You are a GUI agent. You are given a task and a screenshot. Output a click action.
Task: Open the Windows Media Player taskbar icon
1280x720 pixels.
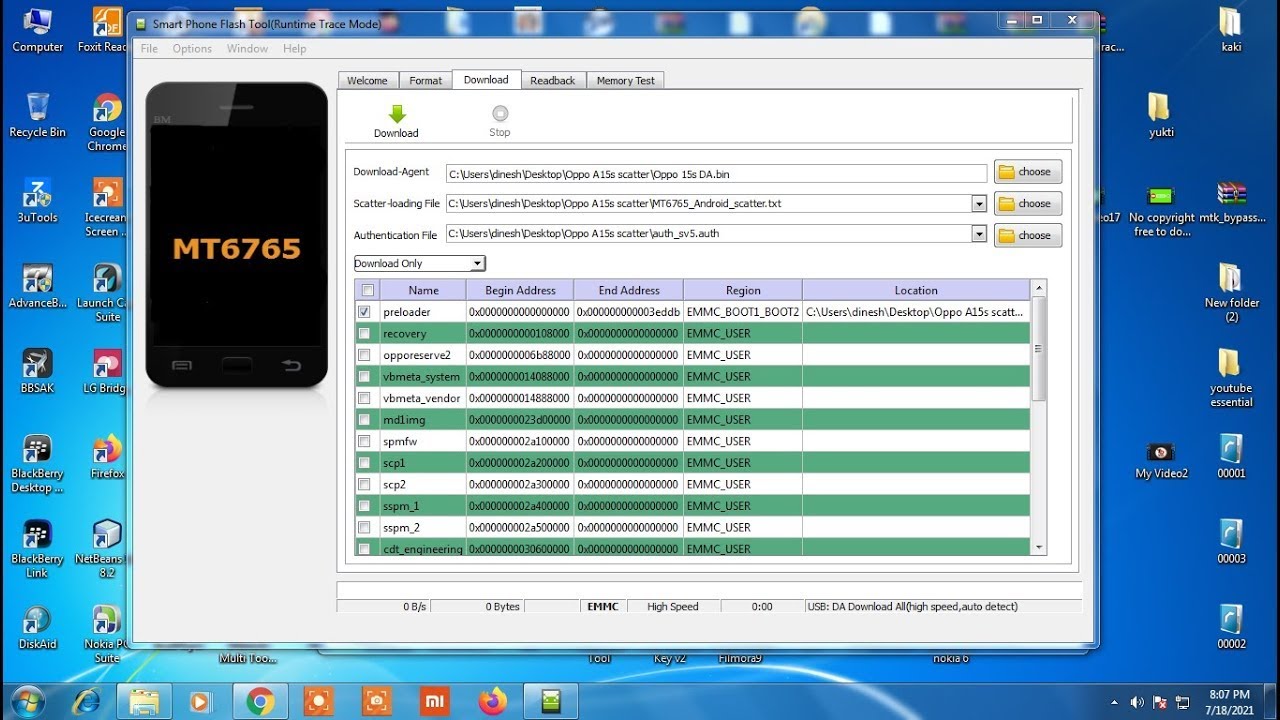(203, 702)
